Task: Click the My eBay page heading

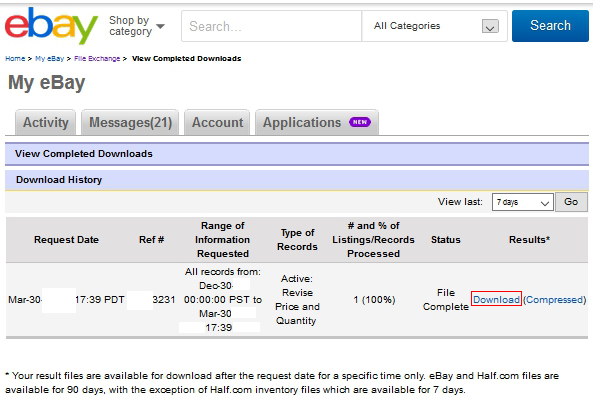Action: (x=47, y=82)
